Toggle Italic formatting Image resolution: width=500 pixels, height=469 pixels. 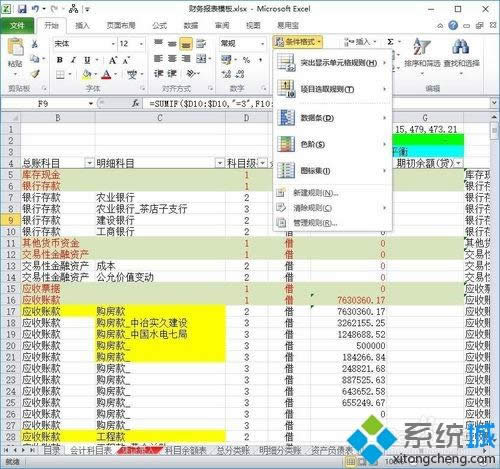coord(73,60)
